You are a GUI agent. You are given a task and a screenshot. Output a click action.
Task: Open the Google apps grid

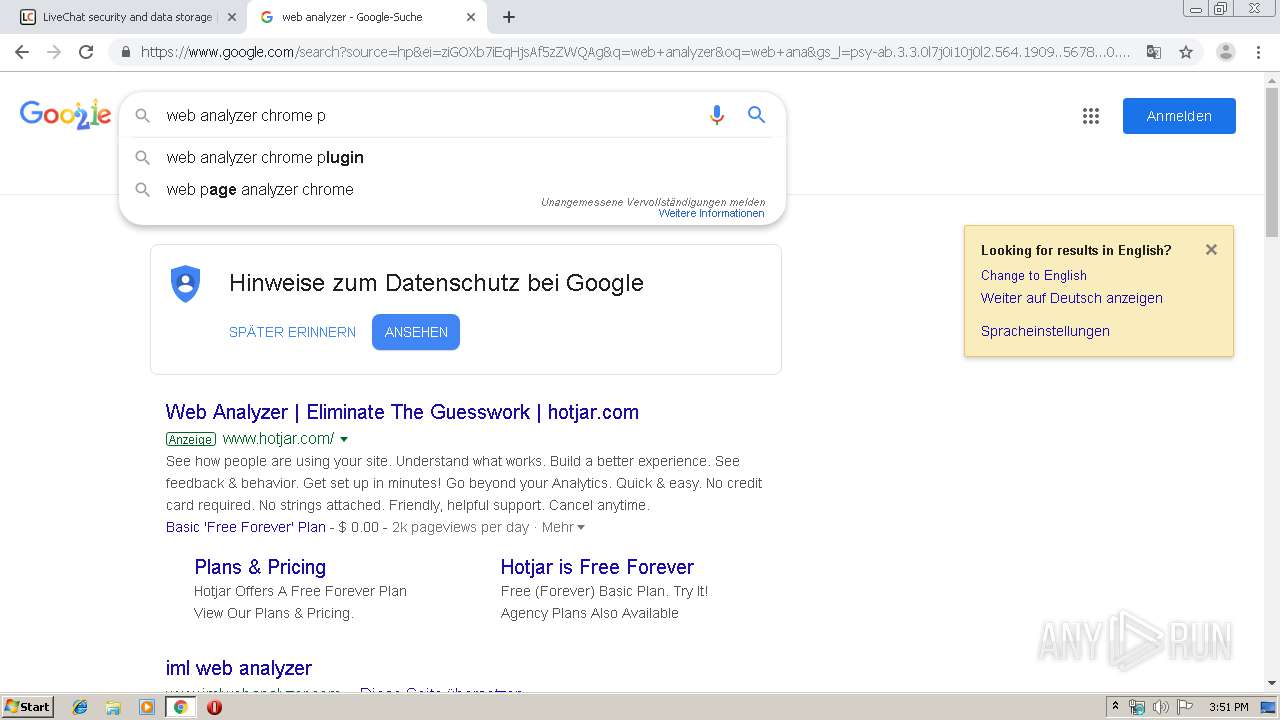[x=1091, y=116]
